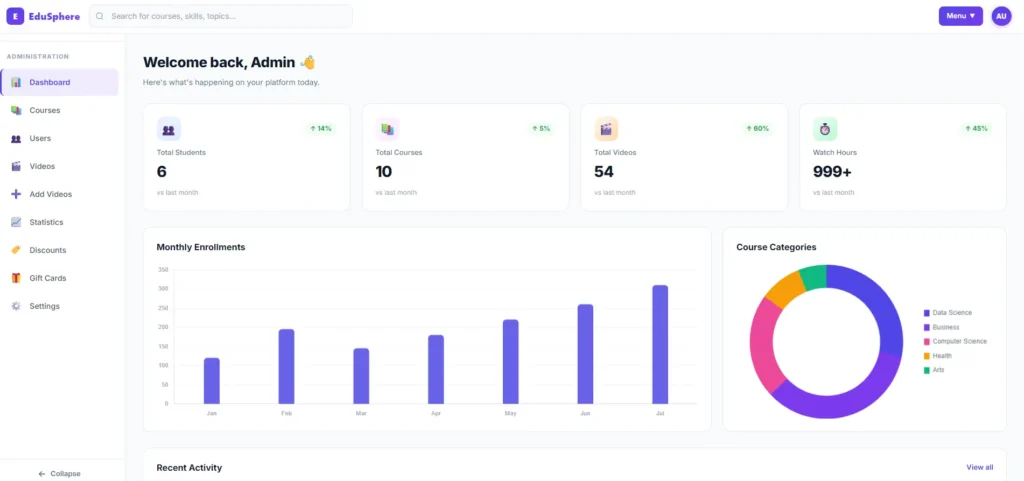The width and height of the screenshot is (1024, 481).
Task: Click the Dashboard bar chart icon
Action: click(16, 82)
